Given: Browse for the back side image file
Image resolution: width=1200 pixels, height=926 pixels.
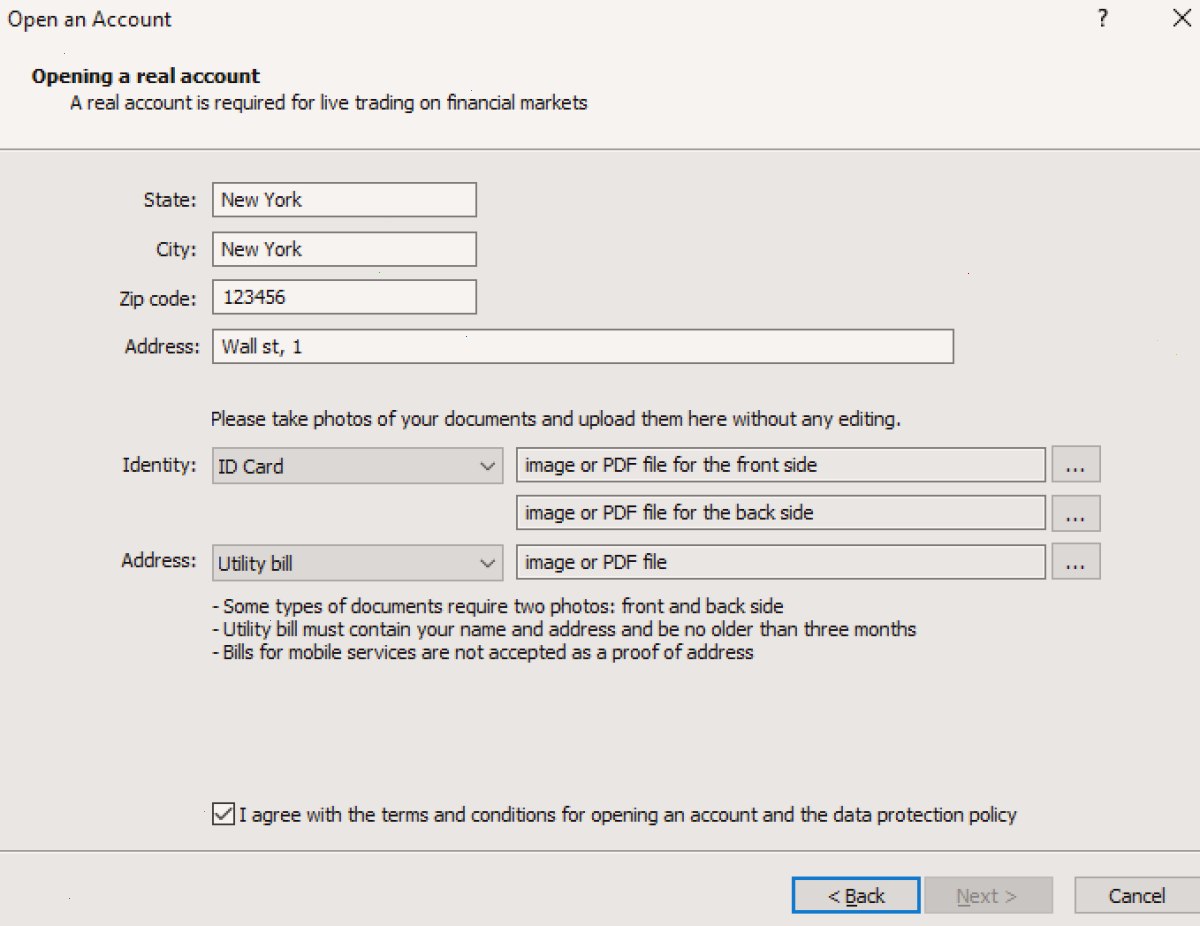Looking at the screenshot, I should click(x=1076, y=514).
